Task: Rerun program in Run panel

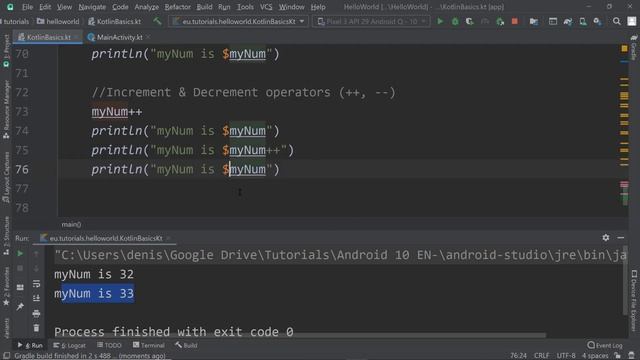Action: (20, 253)
